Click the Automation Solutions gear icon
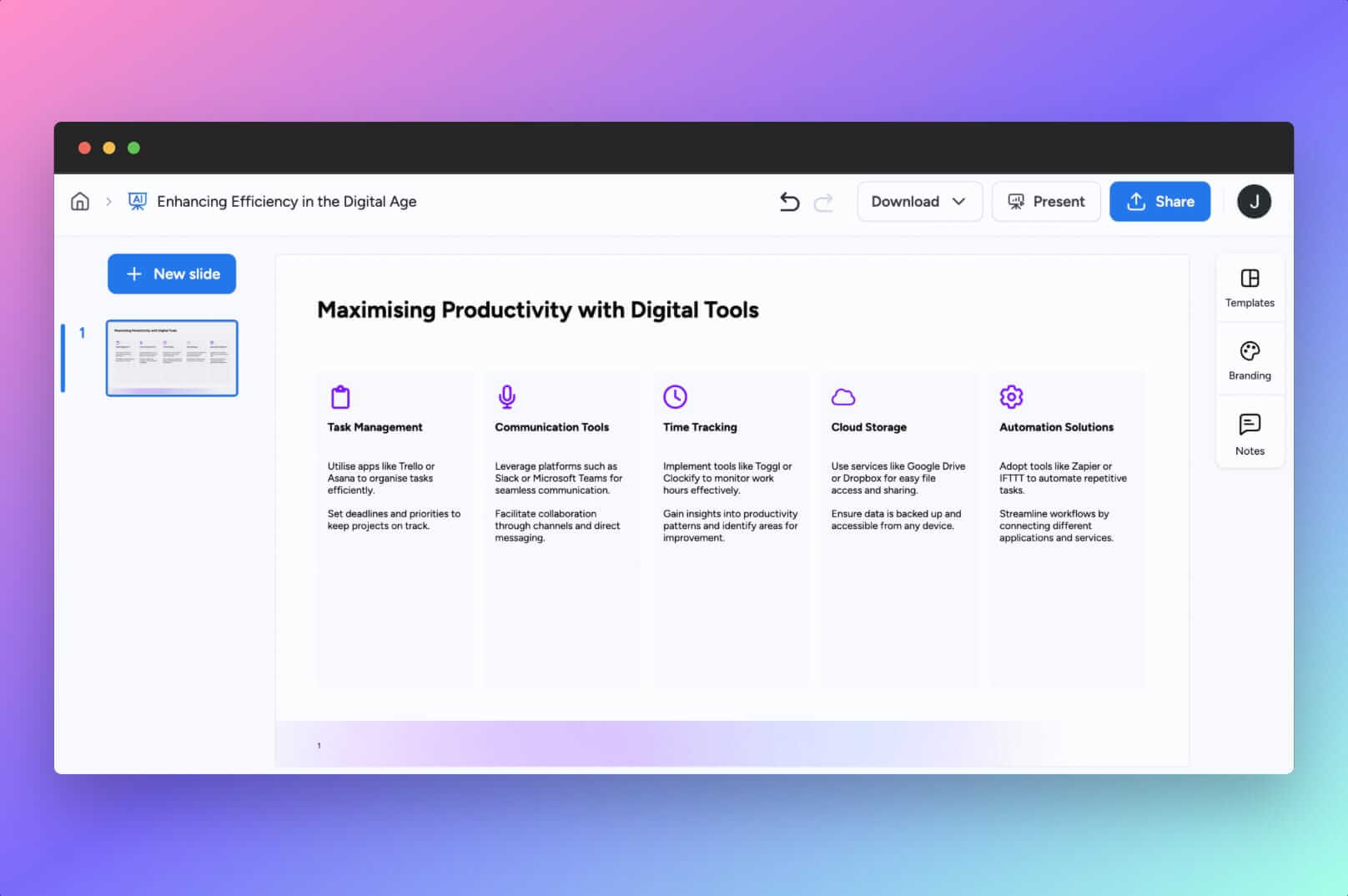This screenshot has width=1348, height=896. click(1011, 397)
